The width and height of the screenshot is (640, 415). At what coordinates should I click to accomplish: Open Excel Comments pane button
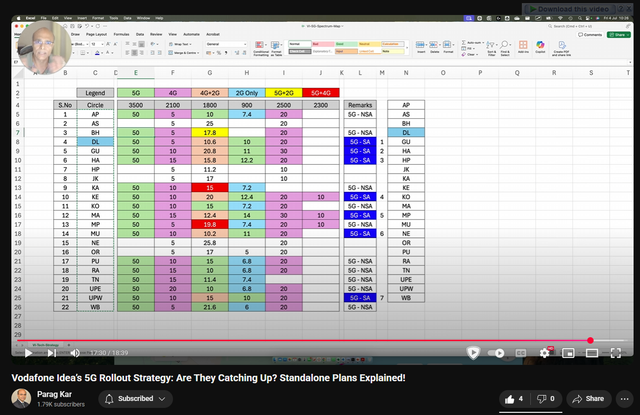(589, 35)
